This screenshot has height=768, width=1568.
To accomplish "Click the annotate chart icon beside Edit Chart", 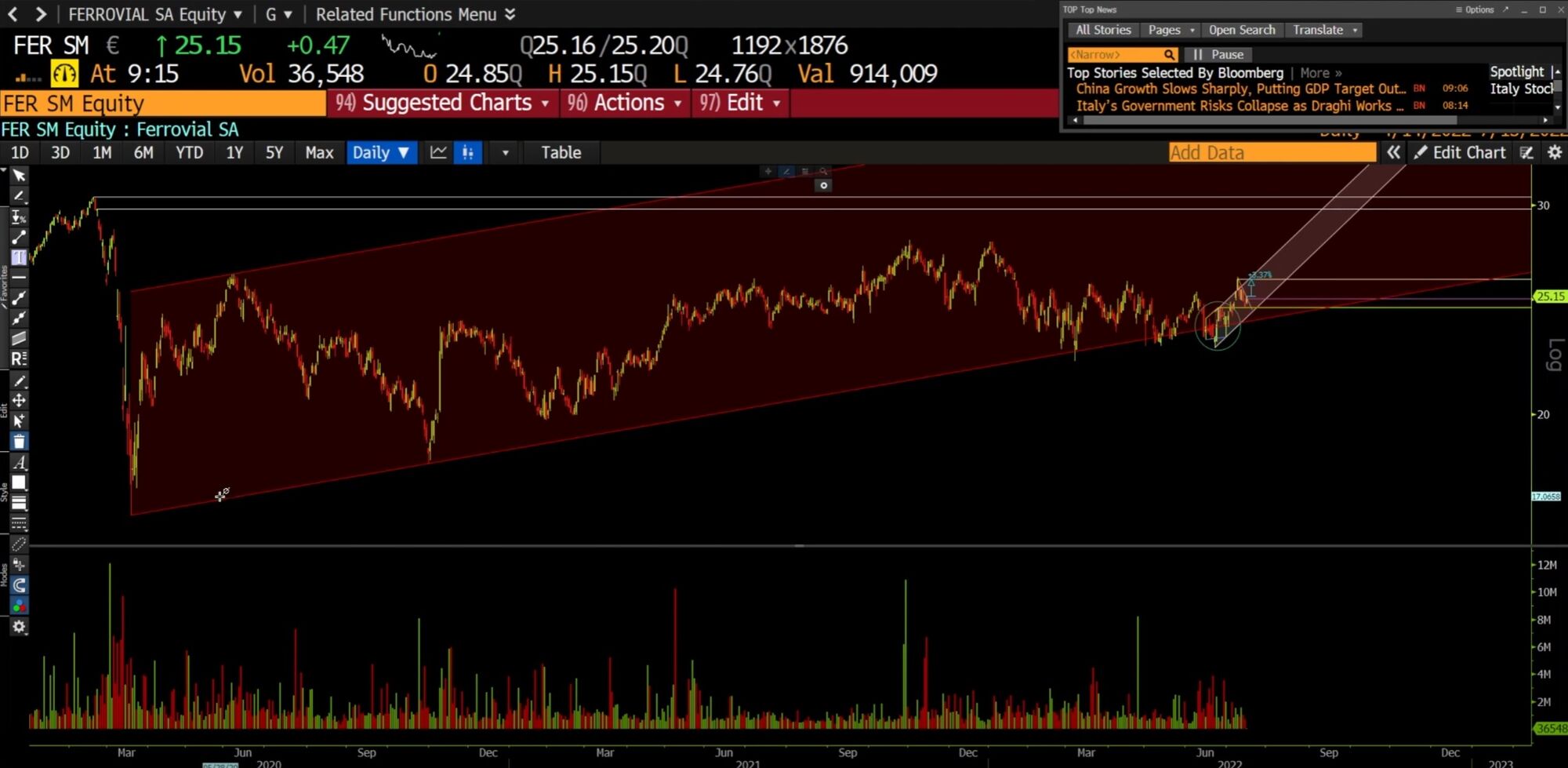I will 1526,153.
